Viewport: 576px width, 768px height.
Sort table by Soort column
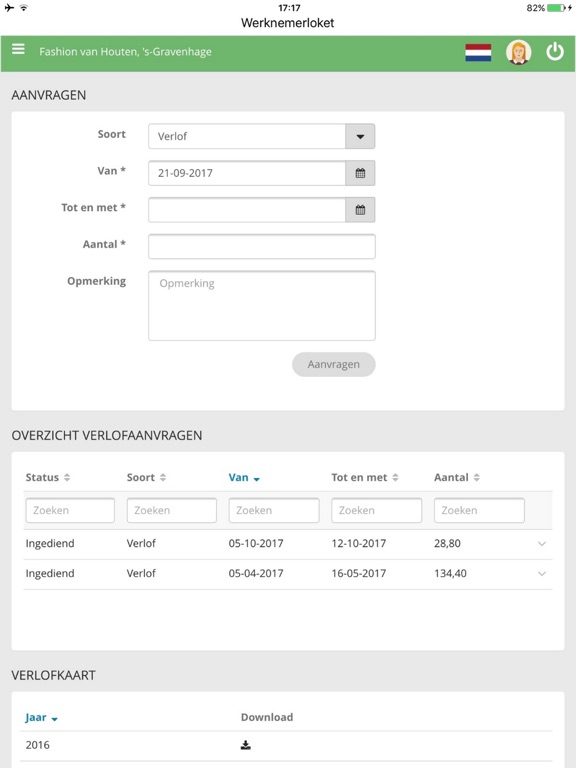[x=146, y=478]
